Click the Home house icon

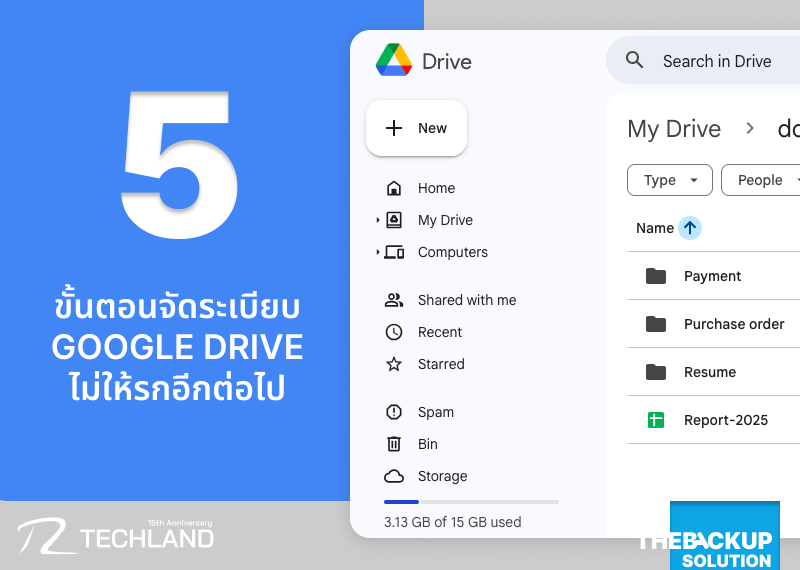coord(394,188)
